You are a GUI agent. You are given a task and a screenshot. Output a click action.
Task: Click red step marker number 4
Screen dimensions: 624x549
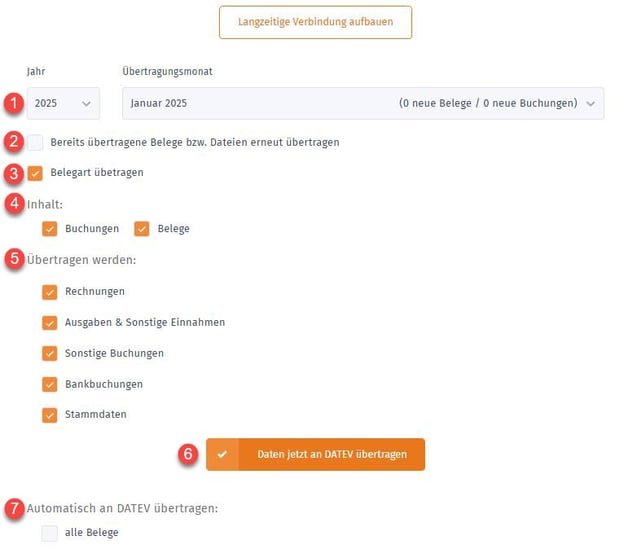(x=13, y=203)
